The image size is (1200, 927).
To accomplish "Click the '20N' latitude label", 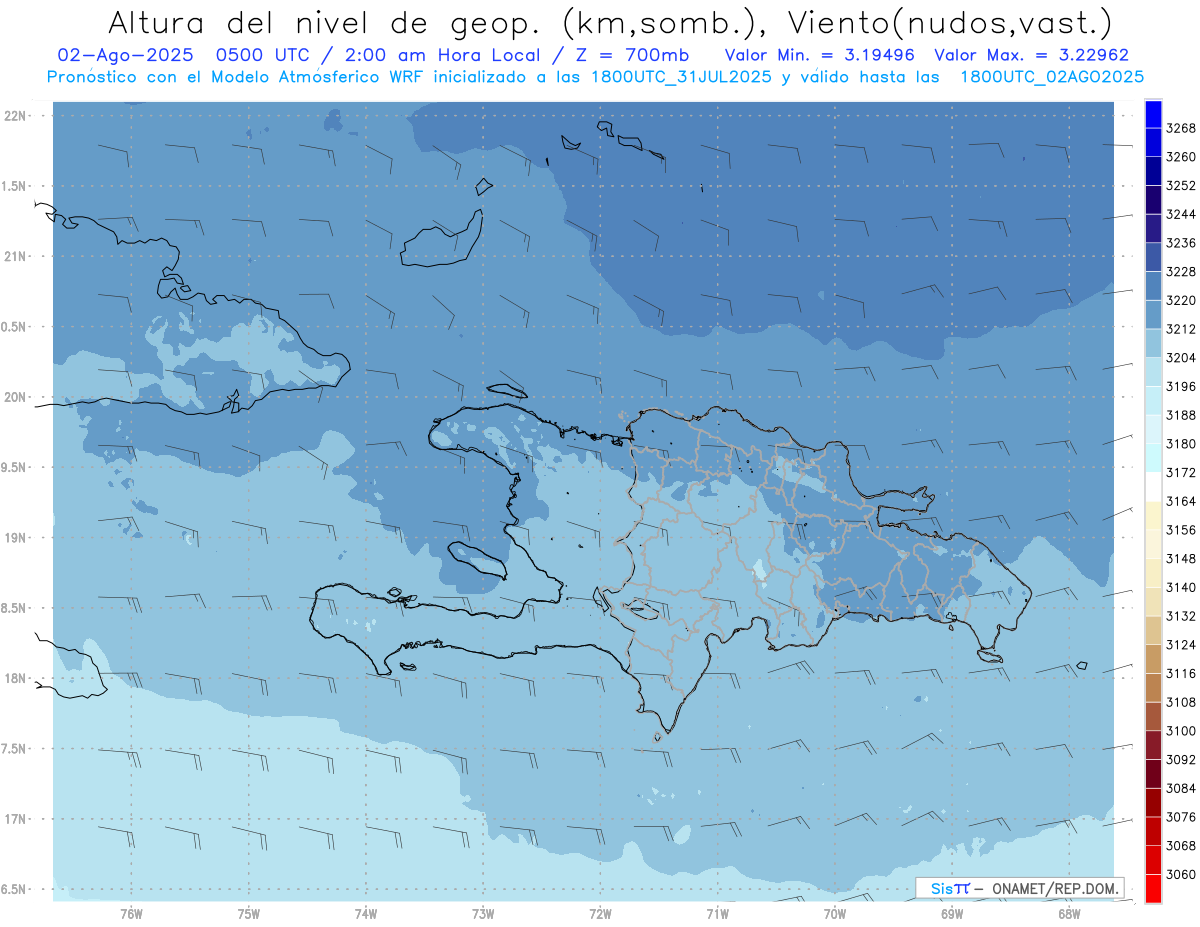I will tap(15, 397).
